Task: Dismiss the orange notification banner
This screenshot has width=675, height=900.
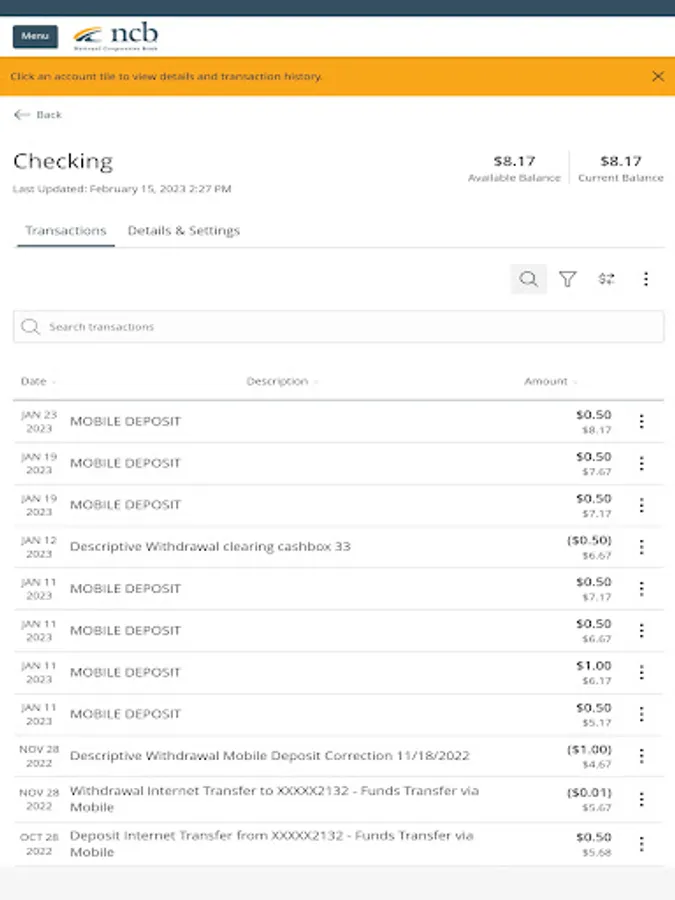Action: (657, 76)
